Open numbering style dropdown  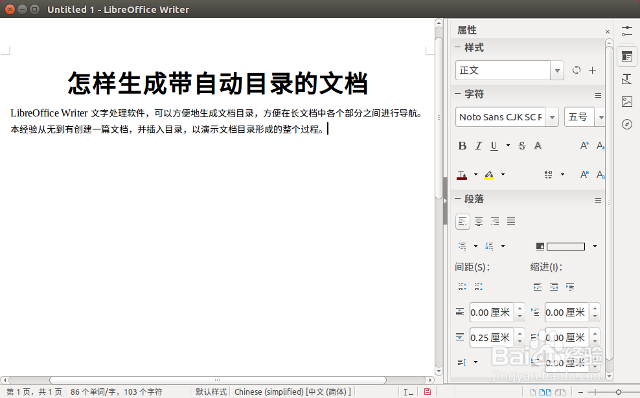click(x=503, y=246)
